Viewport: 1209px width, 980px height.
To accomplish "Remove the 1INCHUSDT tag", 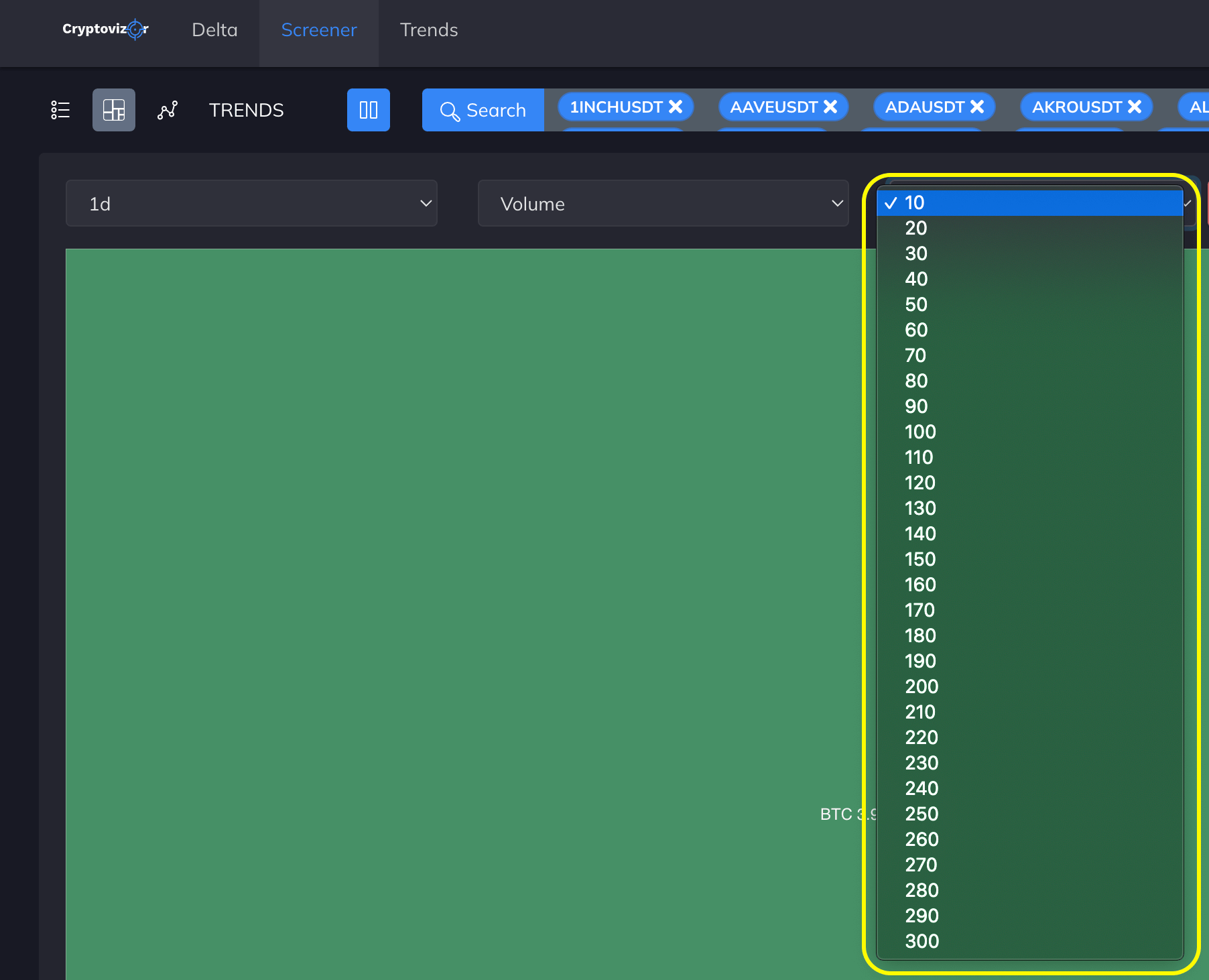I will click(676, 107).
